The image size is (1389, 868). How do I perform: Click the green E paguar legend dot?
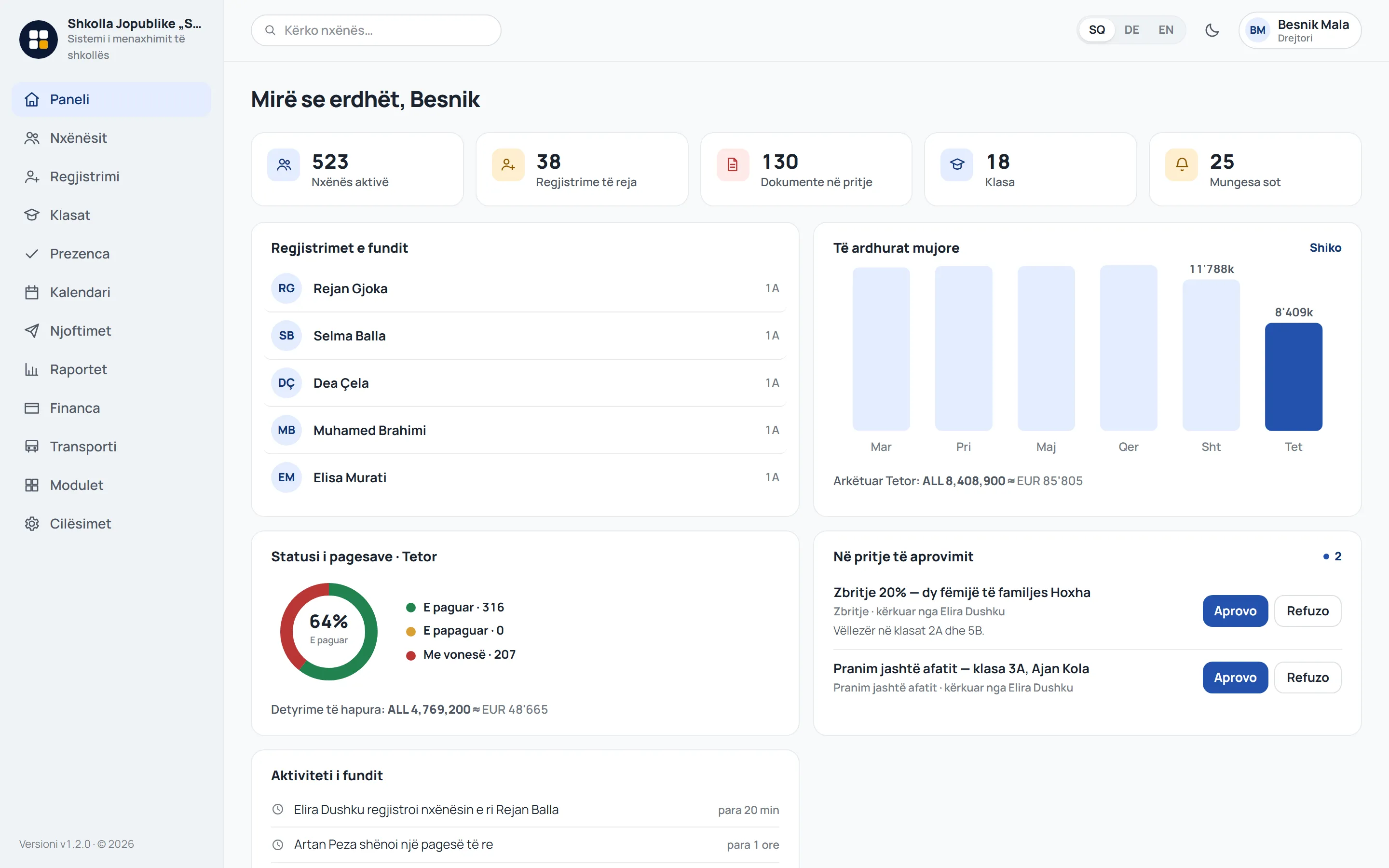pos(411,608)
